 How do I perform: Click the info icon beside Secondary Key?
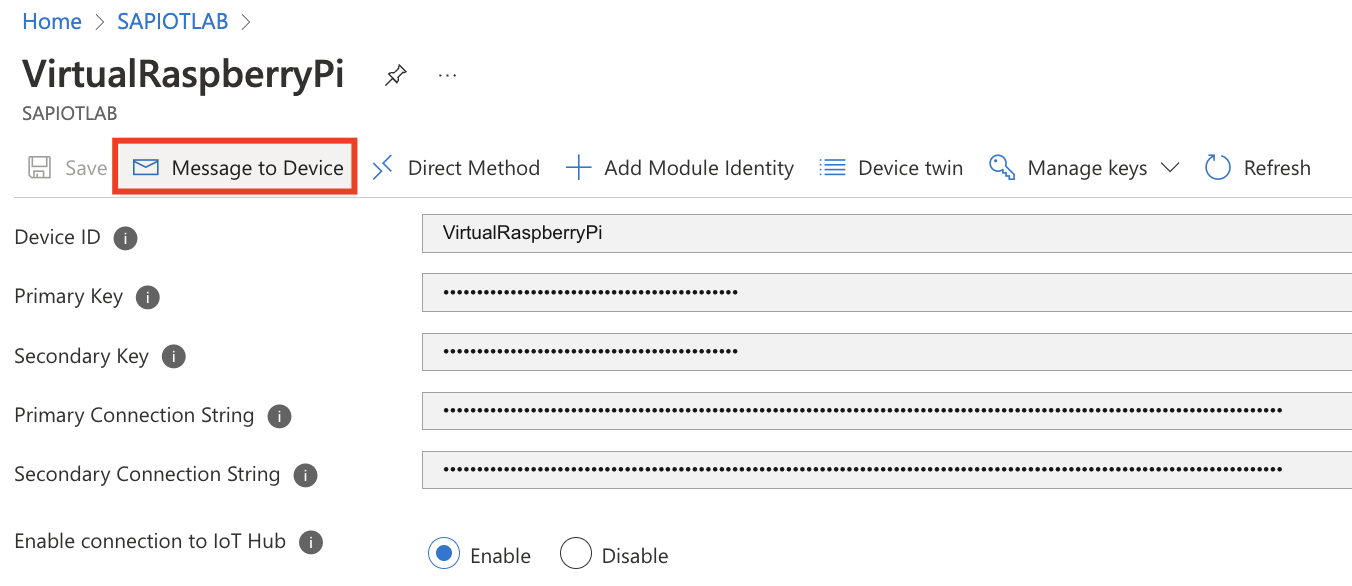(x=173, y=356)
